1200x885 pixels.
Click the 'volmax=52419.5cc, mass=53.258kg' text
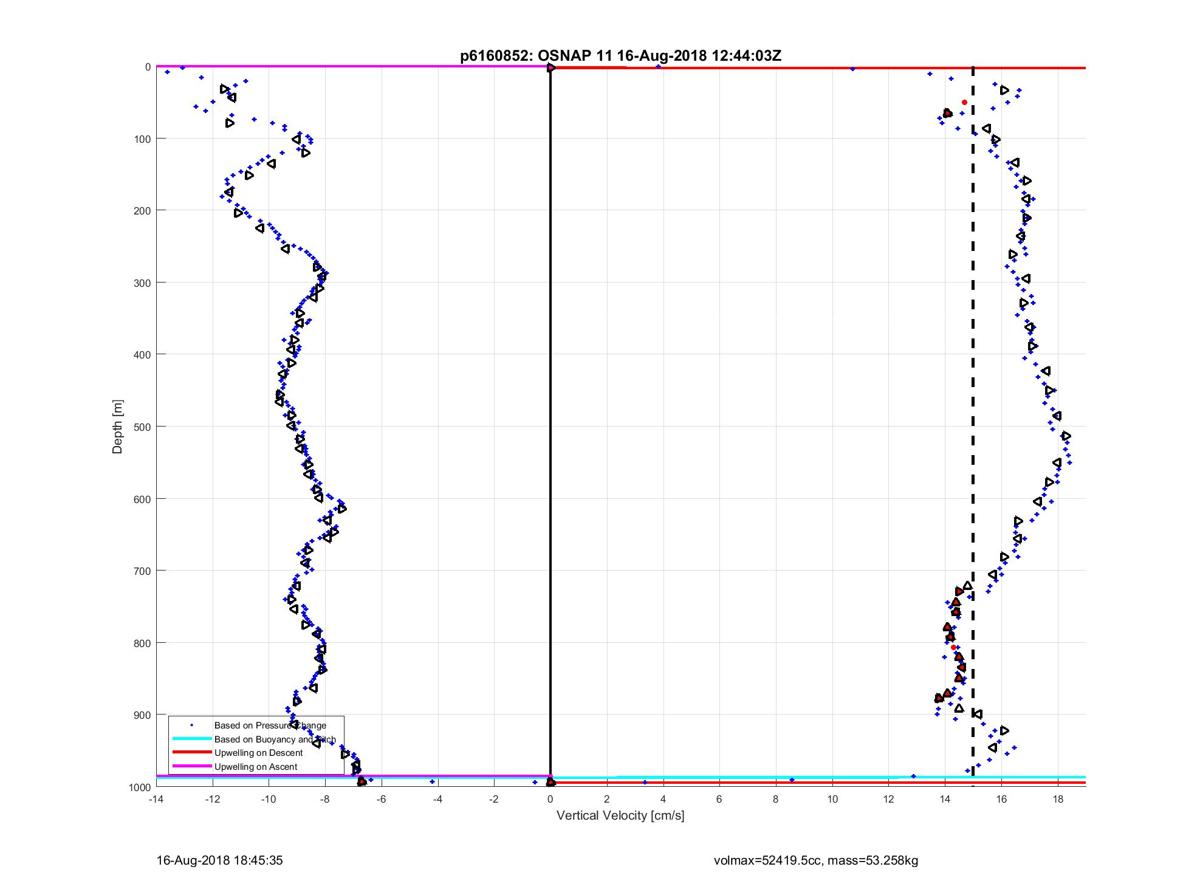coord(816,859)
